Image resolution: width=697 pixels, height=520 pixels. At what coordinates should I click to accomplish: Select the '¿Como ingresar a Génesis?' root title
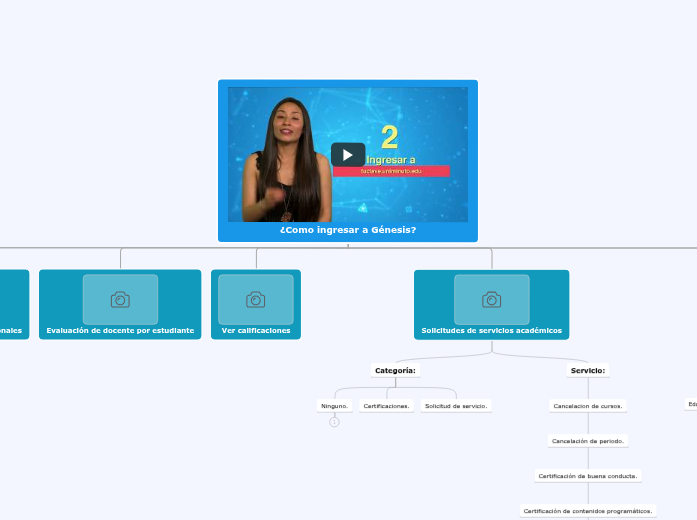pos(347,230)
